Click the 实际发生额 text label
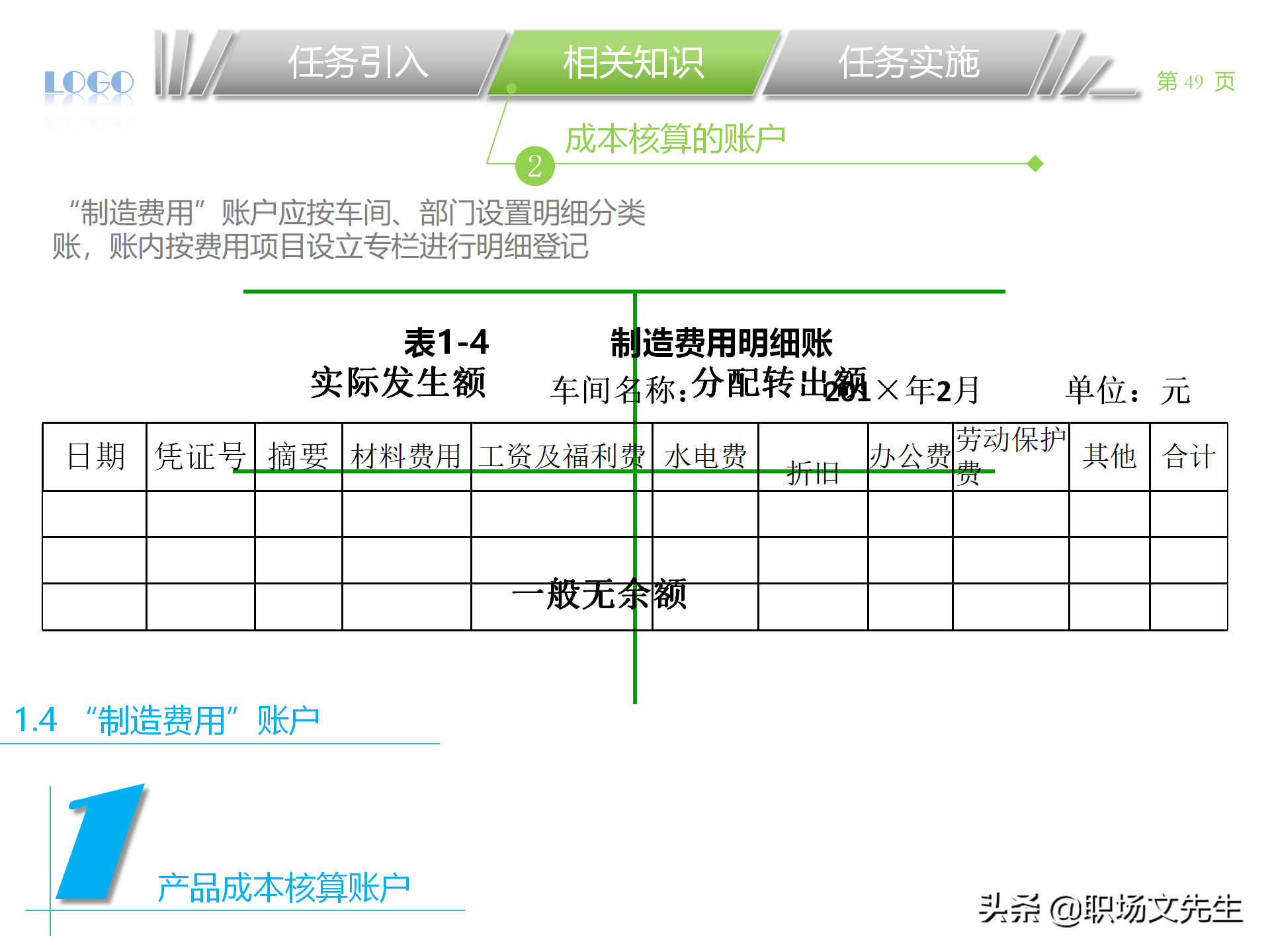 click(398, 383)
